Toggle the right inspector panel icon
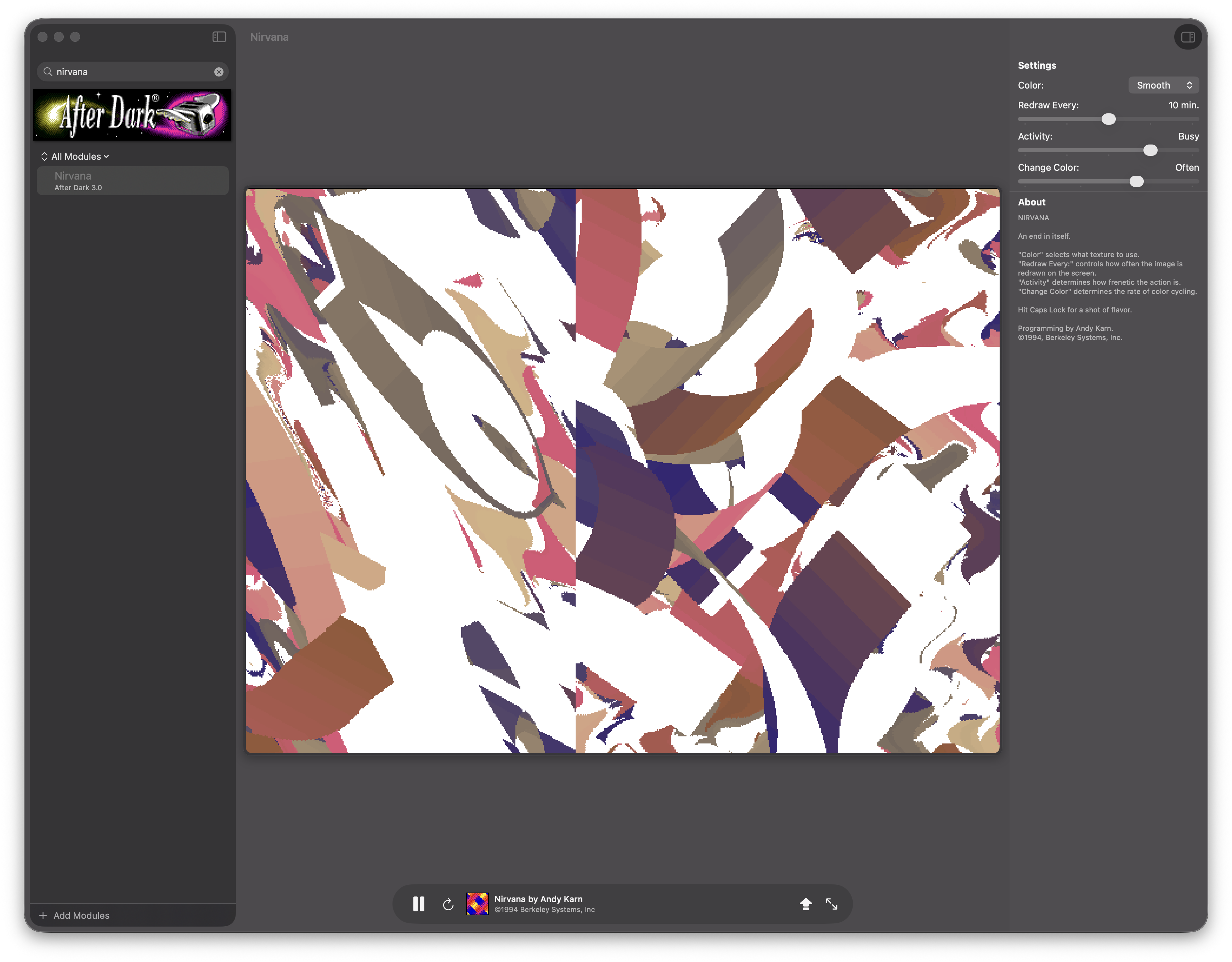Image resolution: width=1232 pixels, height=962 pixels. [1187, 37]
